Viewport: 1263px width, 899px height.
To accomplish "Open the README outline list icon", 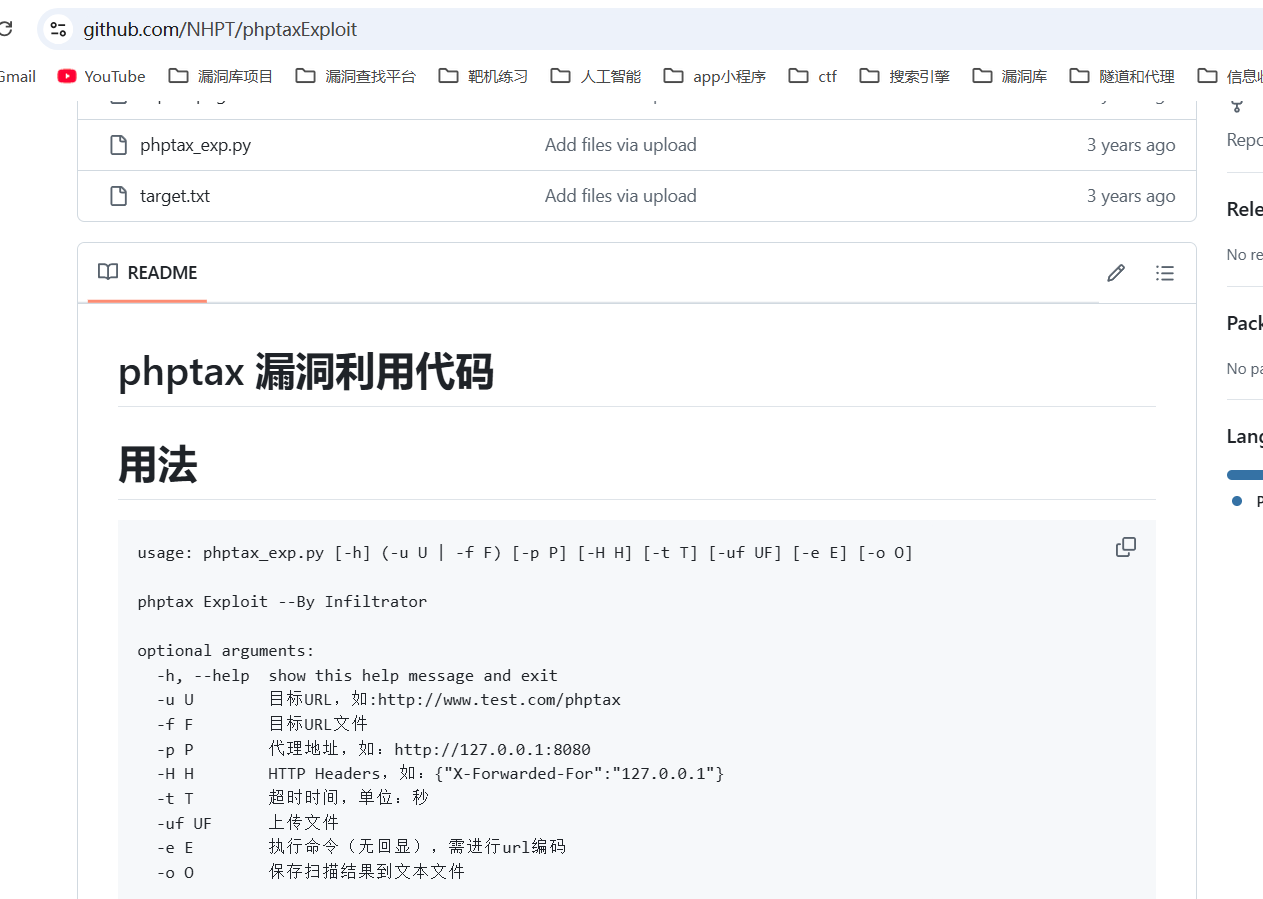I will tap(1164, 273).
